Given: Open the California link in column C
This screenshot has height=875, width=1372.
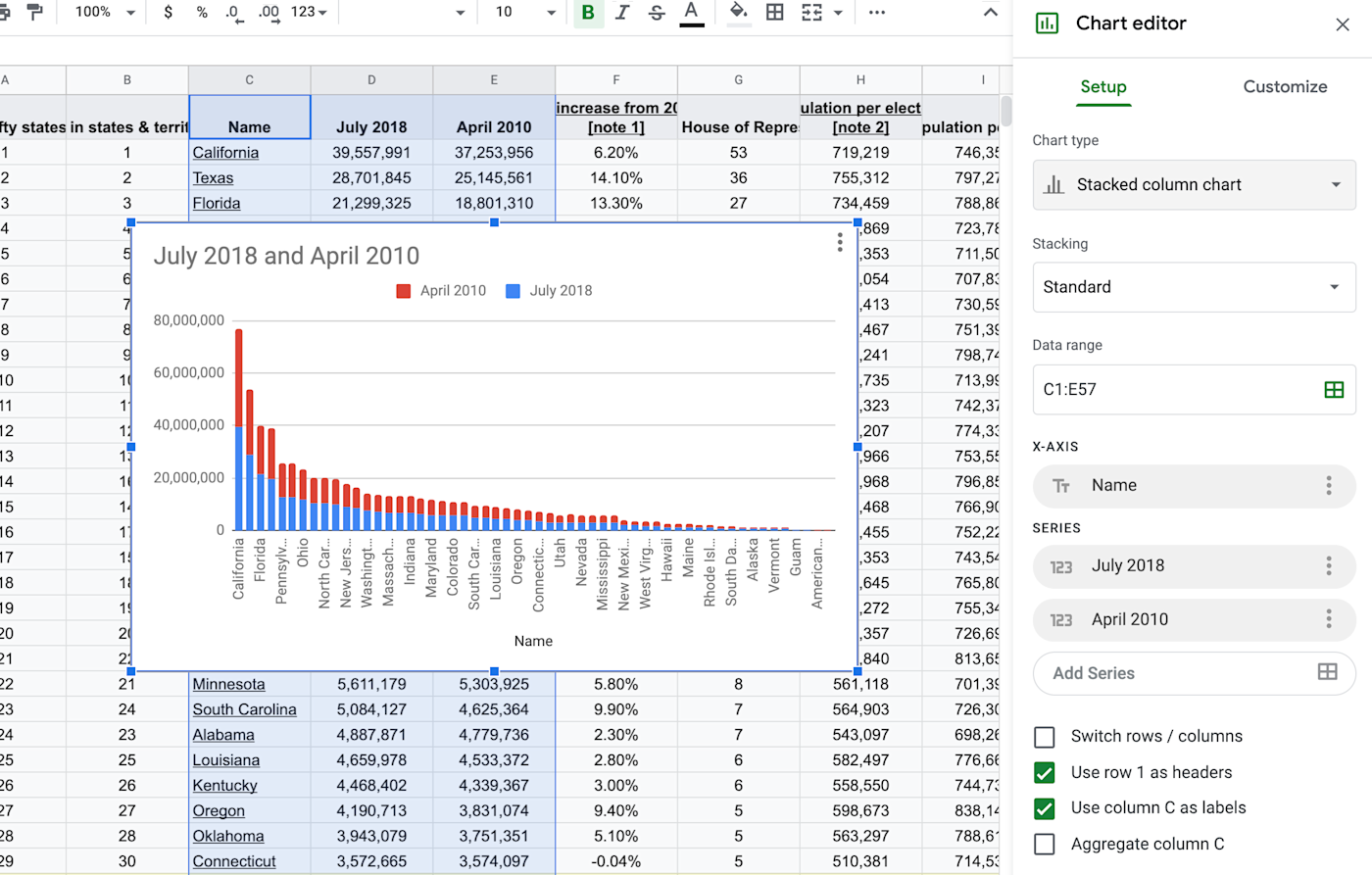Looking at the screenshot, I should [x=225, y=153].
